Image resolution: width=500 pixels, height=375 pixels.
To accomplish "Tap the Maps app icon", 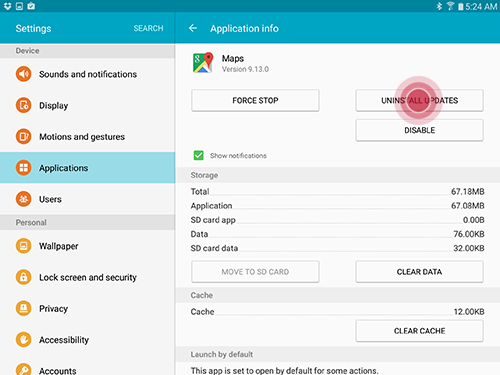I will pyautogui.click(x=203, y=62).
